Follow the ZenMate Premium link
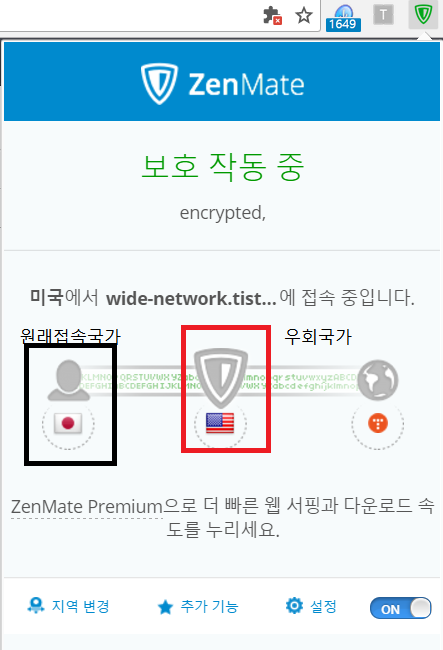443x650 pixels. [87, 507]
